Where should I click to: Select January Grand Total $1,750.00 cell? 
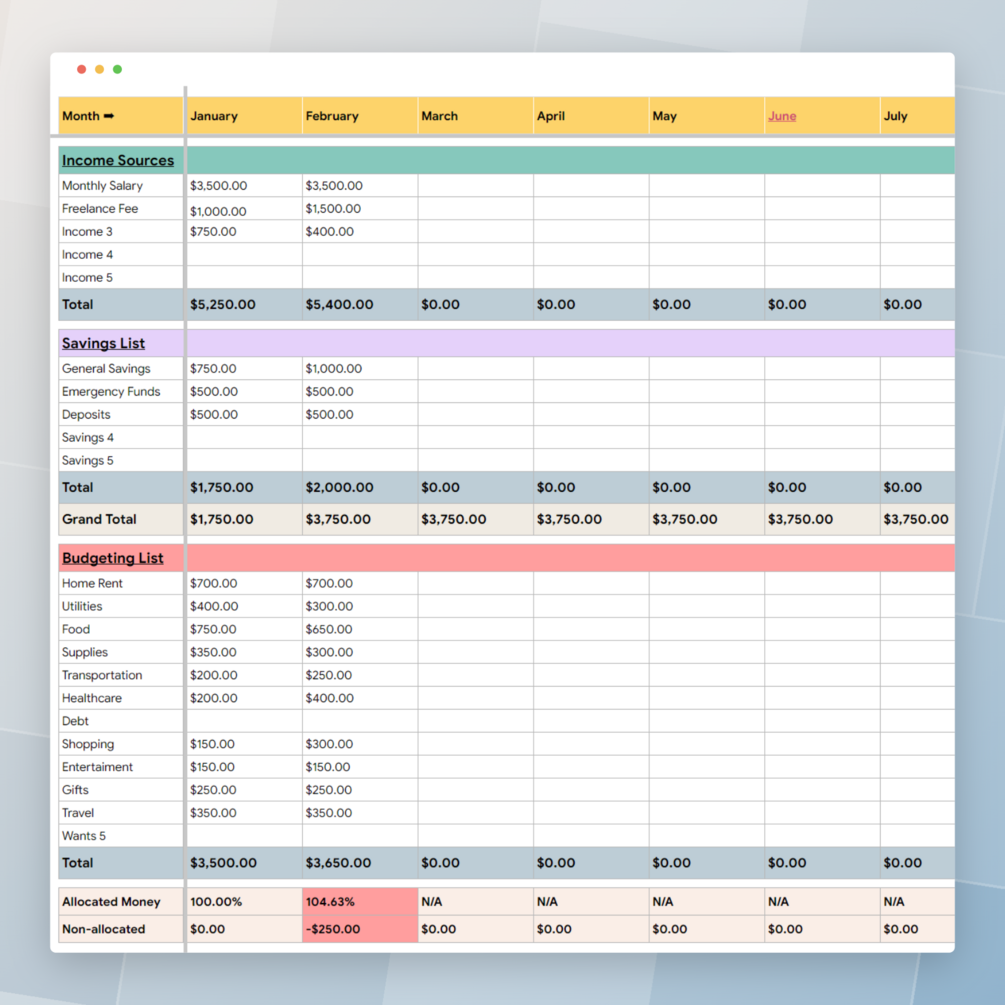coord(244,519)
